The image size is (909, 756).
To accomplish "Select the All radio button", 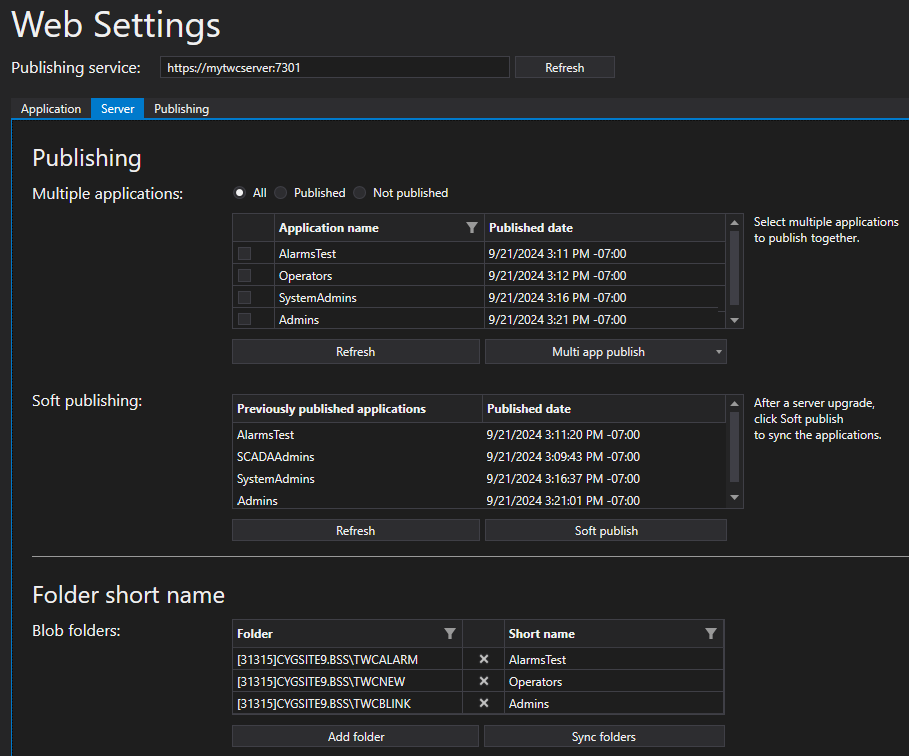I will pos(239,193).
